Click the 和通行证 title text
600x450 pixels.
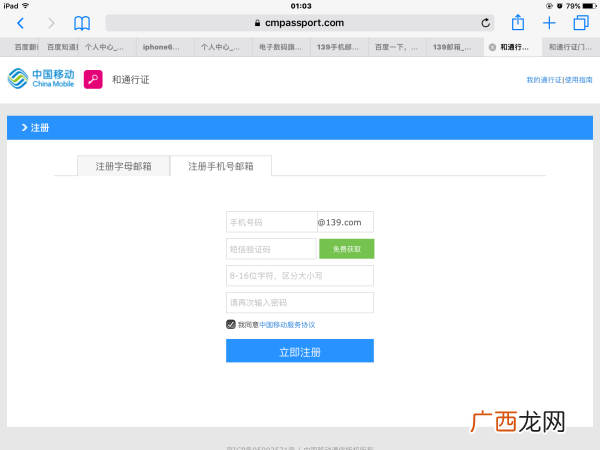pos(130,80)
